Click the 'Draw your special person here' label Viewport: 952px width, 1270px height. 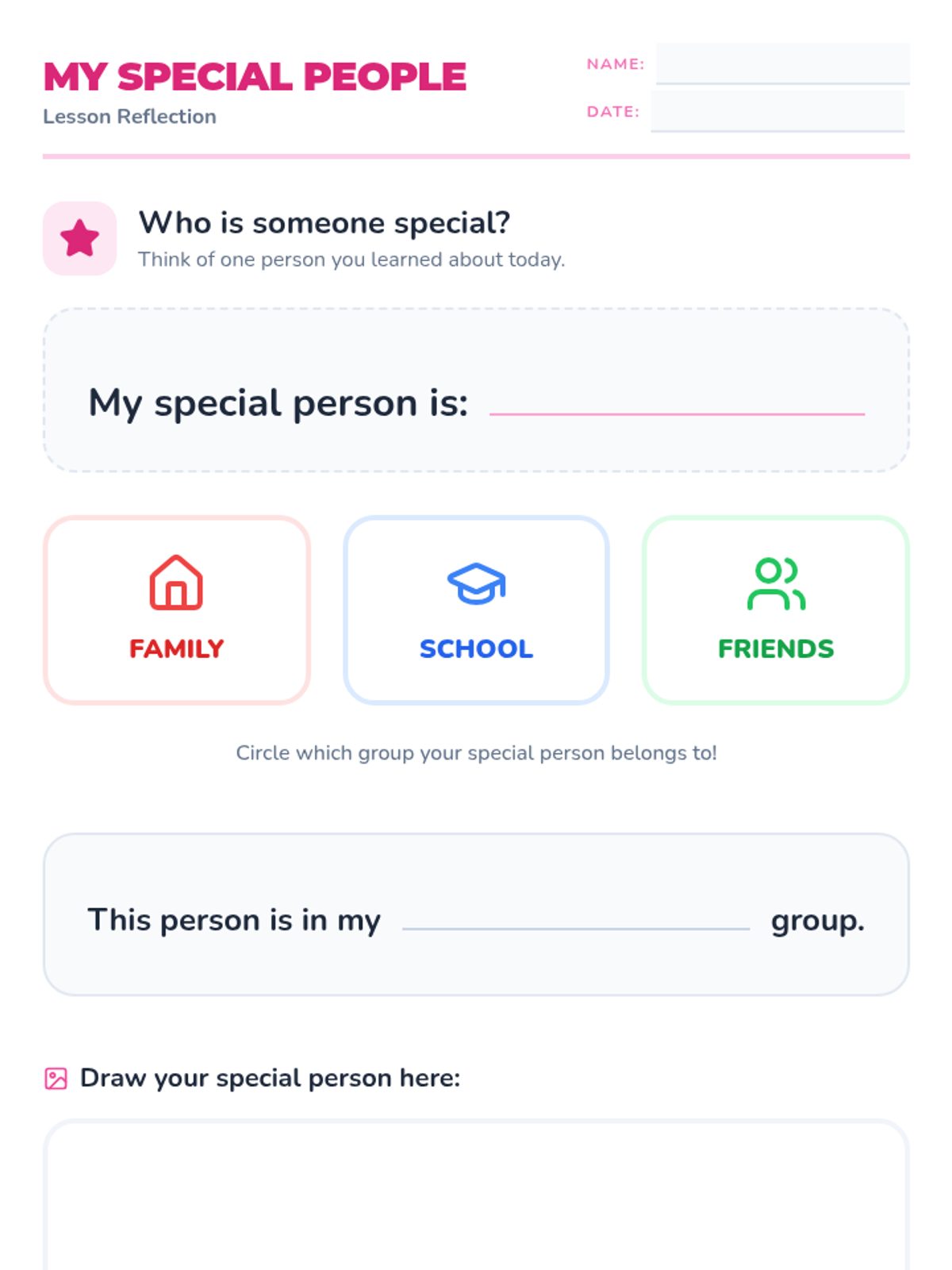coord(270,1078)
